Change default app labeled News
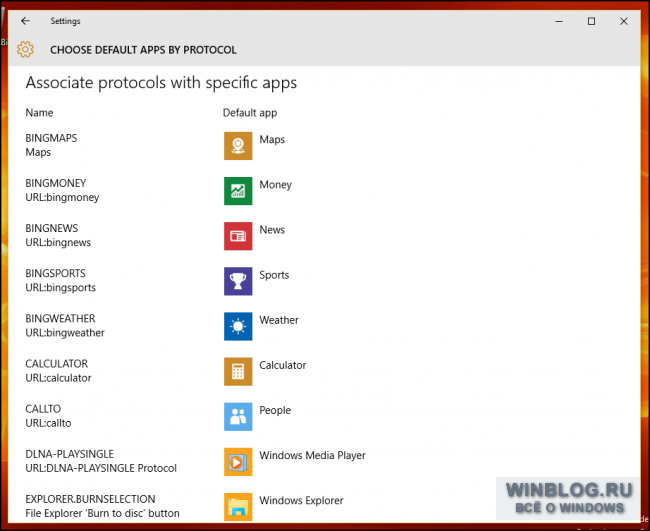Screen dimensions: 650x531 pos(272,230)
